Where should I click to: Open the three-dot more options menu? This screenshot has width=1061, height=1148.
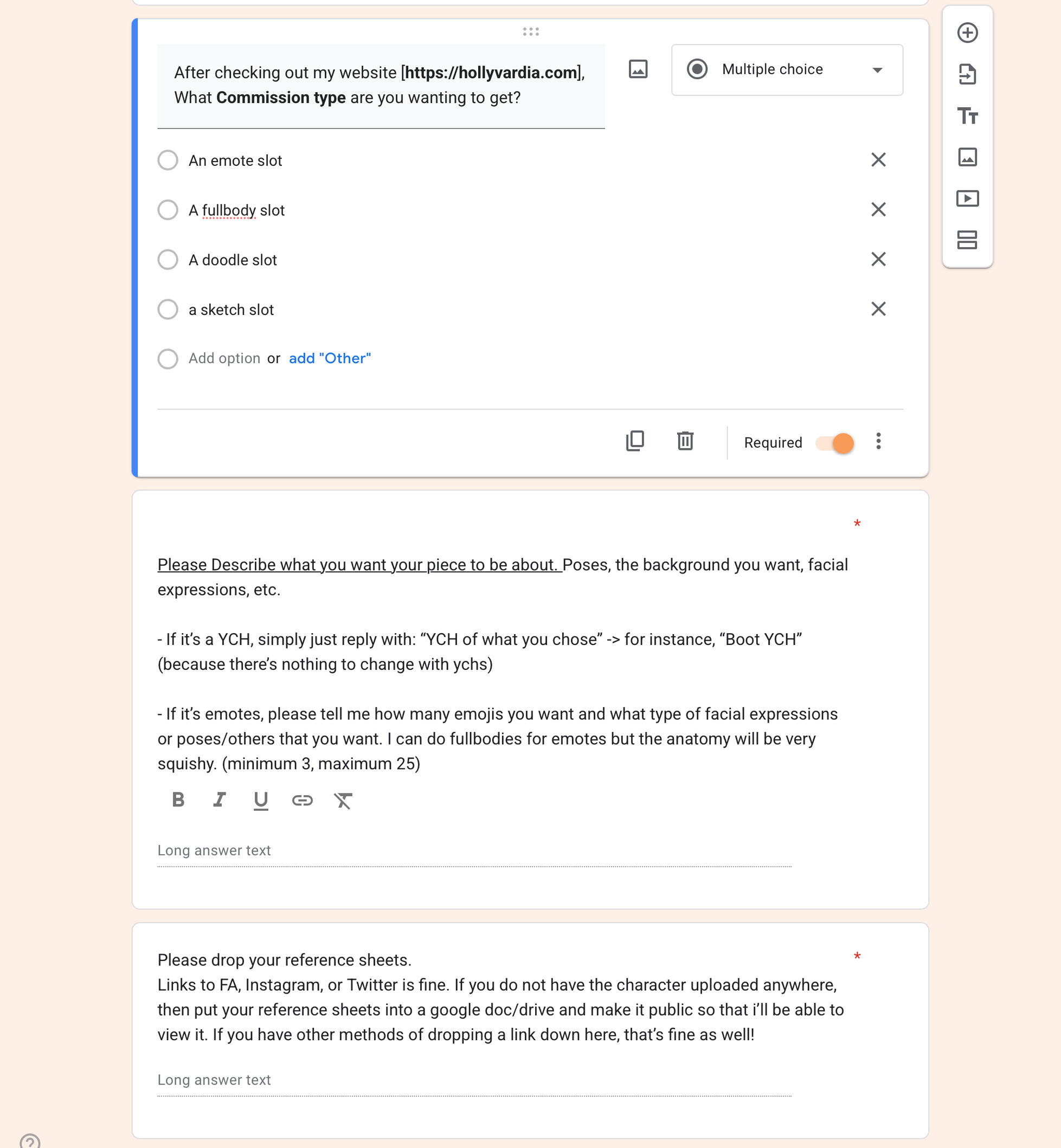click(x=878, y=441)
